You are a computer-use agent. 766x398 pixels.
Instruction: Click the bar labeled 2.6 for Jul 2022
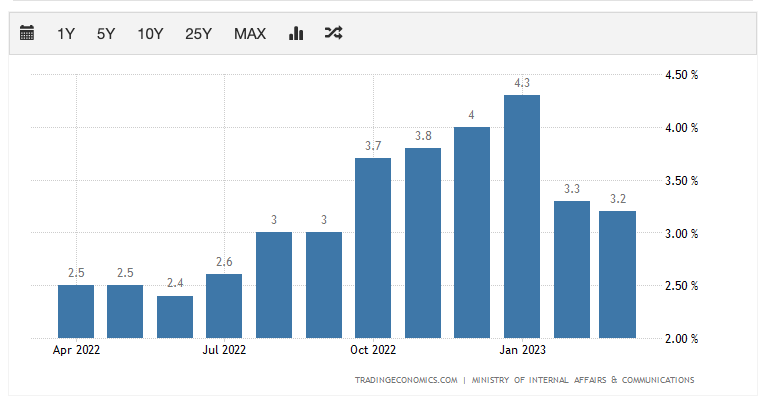pyautogui.click(x=224, y=306)
